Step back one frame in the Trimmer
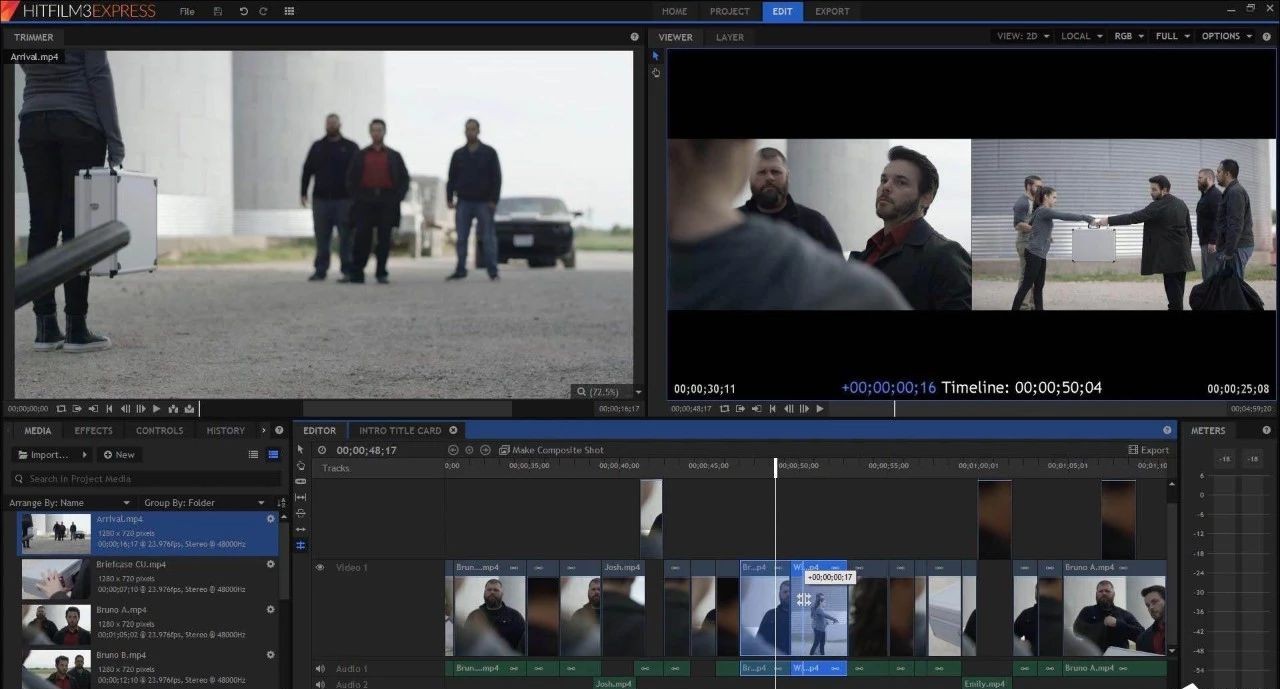 point(125,409)
